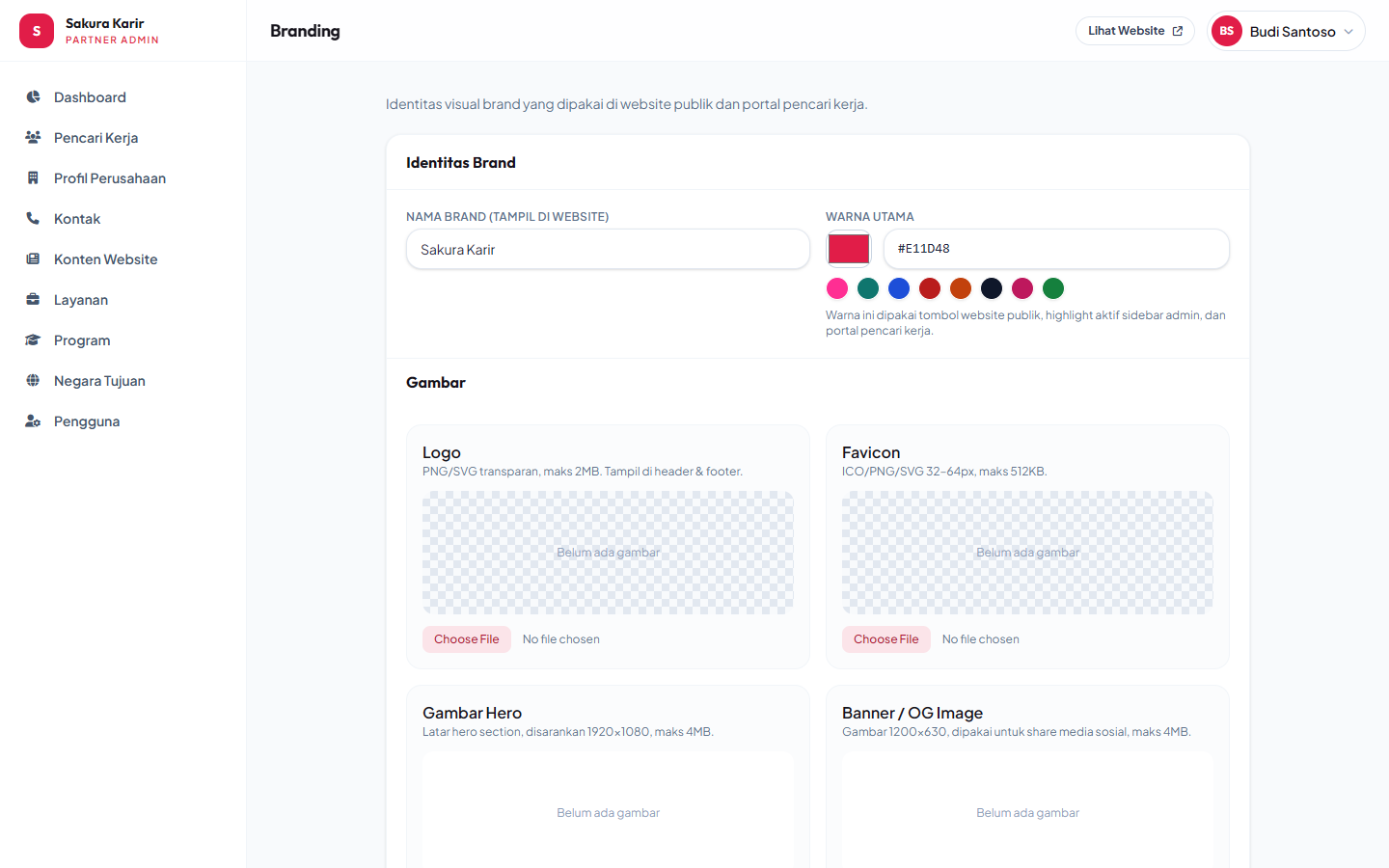The image size is (1389, 868).
Task: Open the Budi Santoso user dropdown chevron
Action: tap(1348, 32)
